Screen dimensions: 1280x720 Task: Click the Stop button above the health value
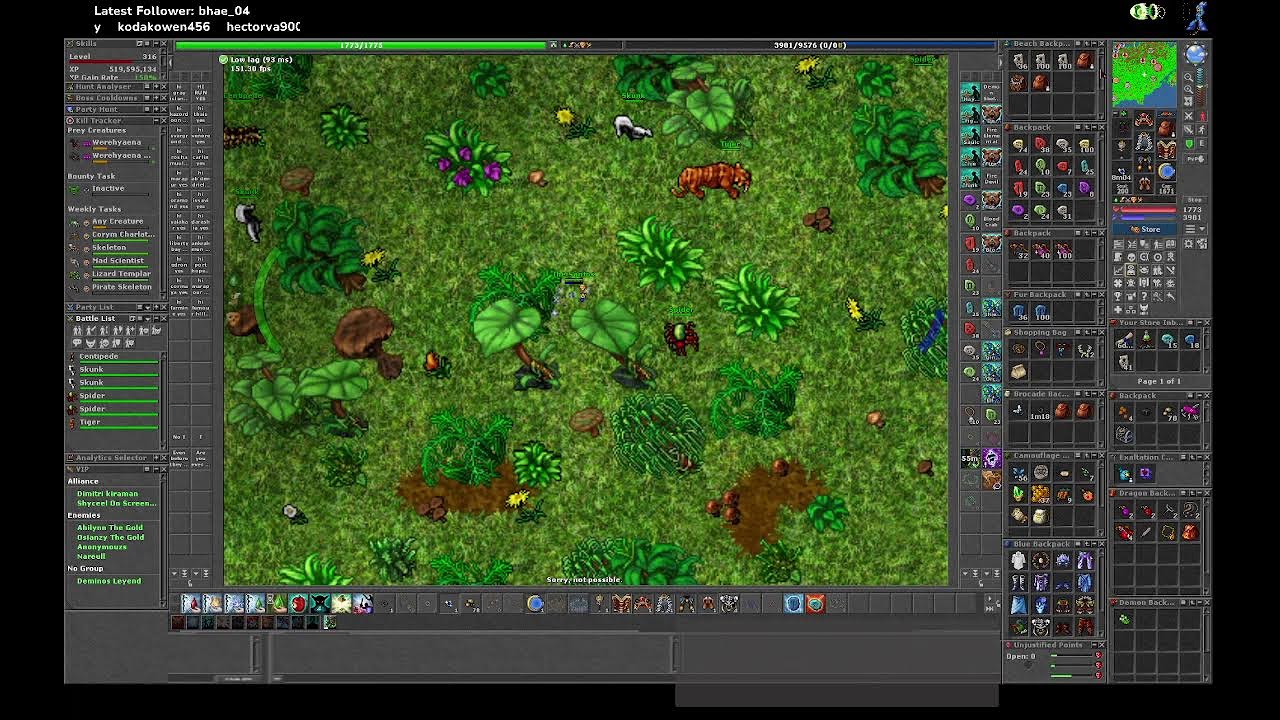(1194, 200)
